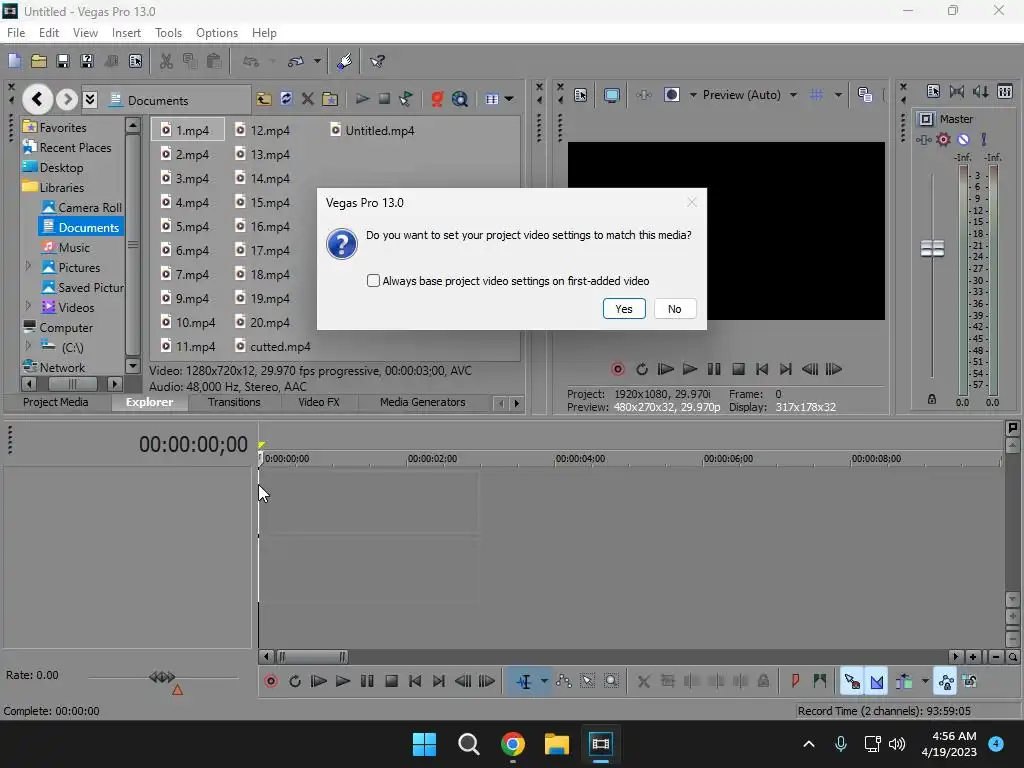Start preview of selected Explorer file
The image size is (1024, 768).
click(362, 99)
